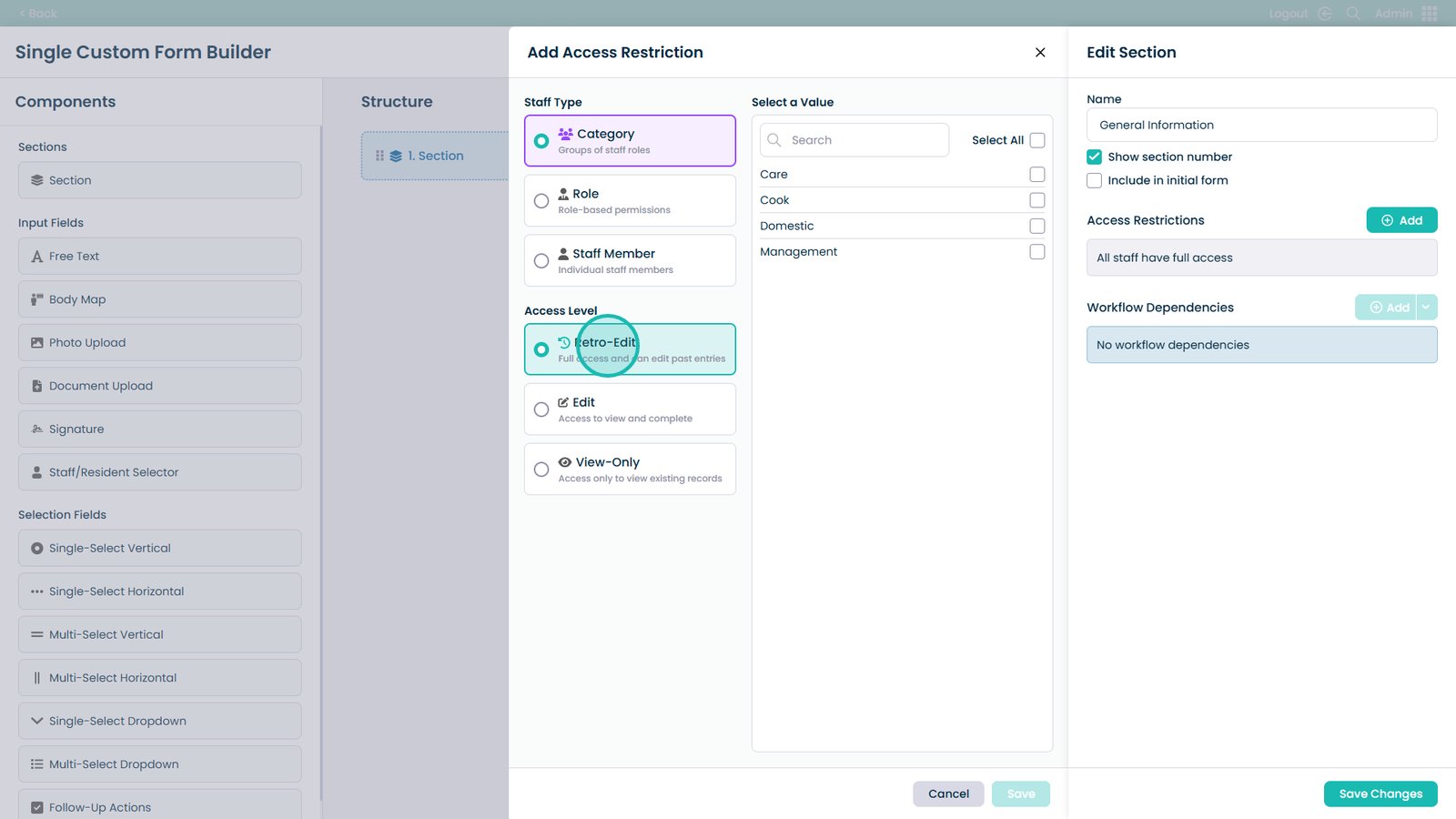Enable the Select All checkbox
The width and height of the screenshot is (1456, 819).
(x=1036, y=140)
